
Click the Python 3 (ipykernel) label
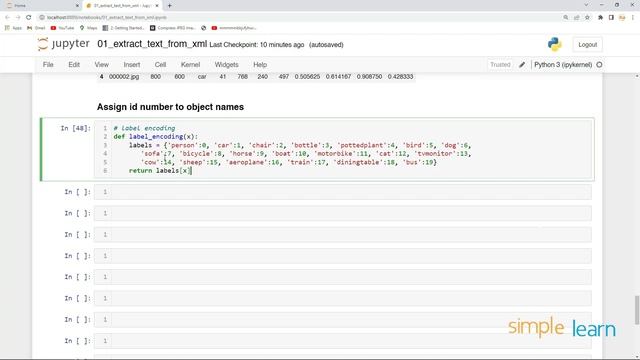tap(563, 64)
